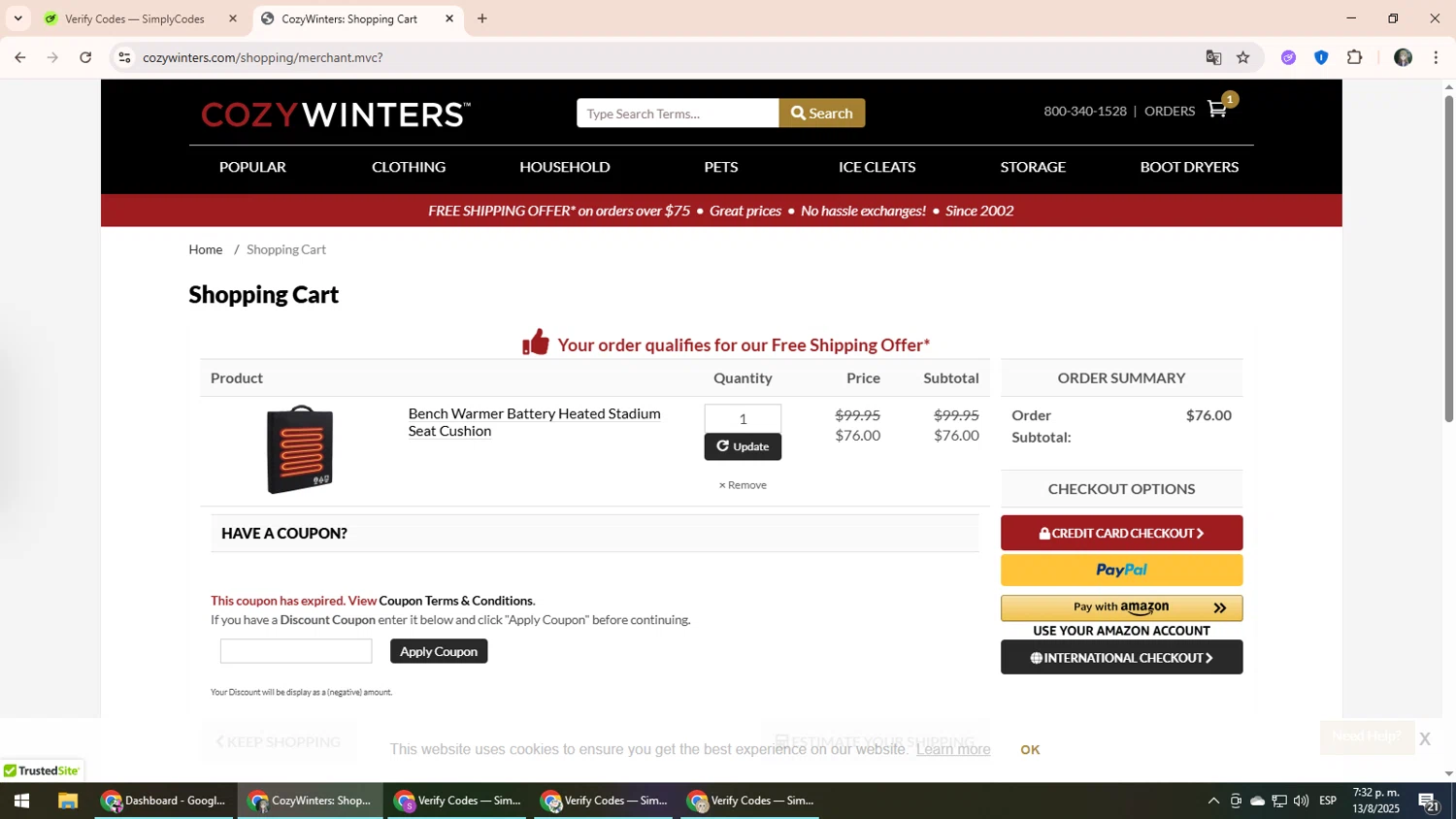
Task: Open the Windows Start menu
Action: 21,801
